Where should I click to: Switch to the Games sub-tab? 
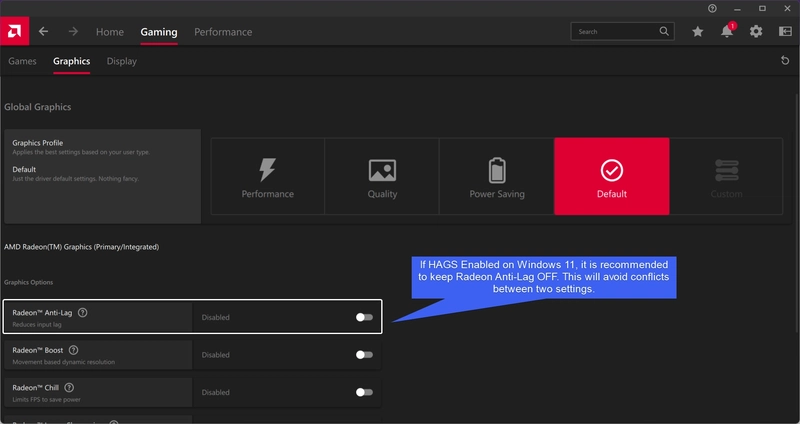(22, 61)
